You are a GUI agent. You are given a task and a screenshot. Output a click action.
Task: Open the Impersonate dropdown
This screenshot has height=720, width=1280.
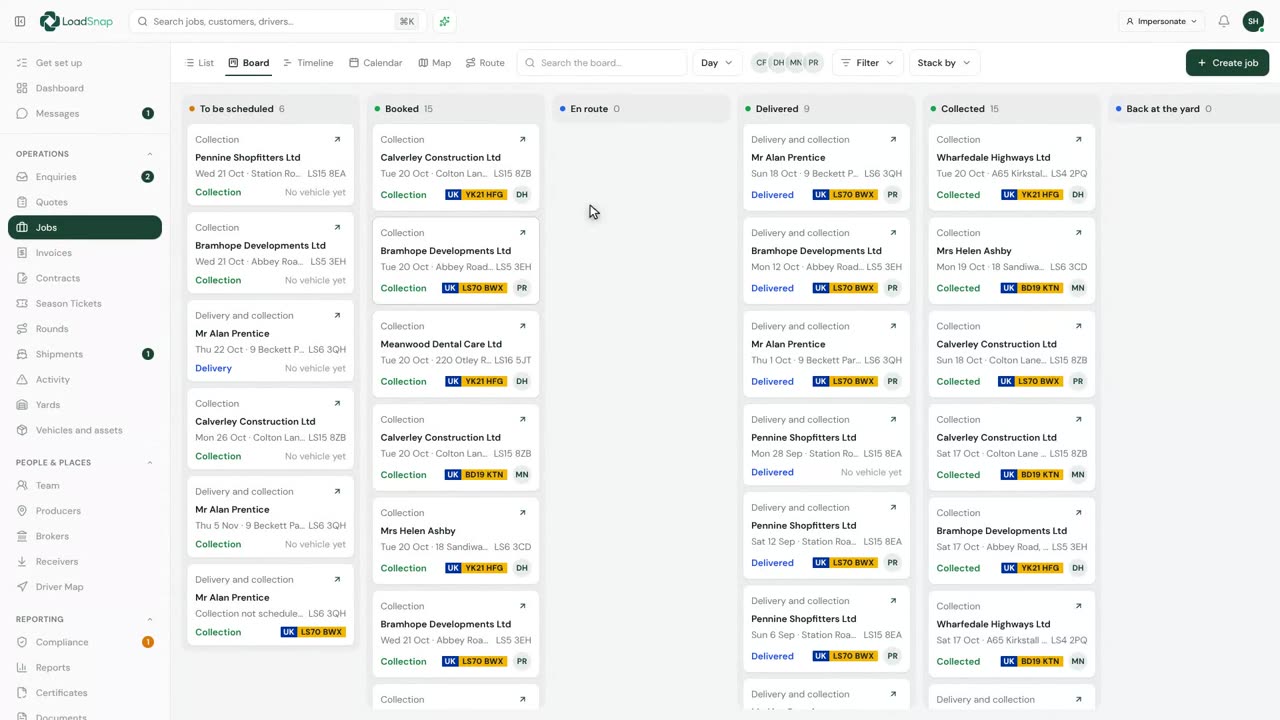(x=1161, y=21)
